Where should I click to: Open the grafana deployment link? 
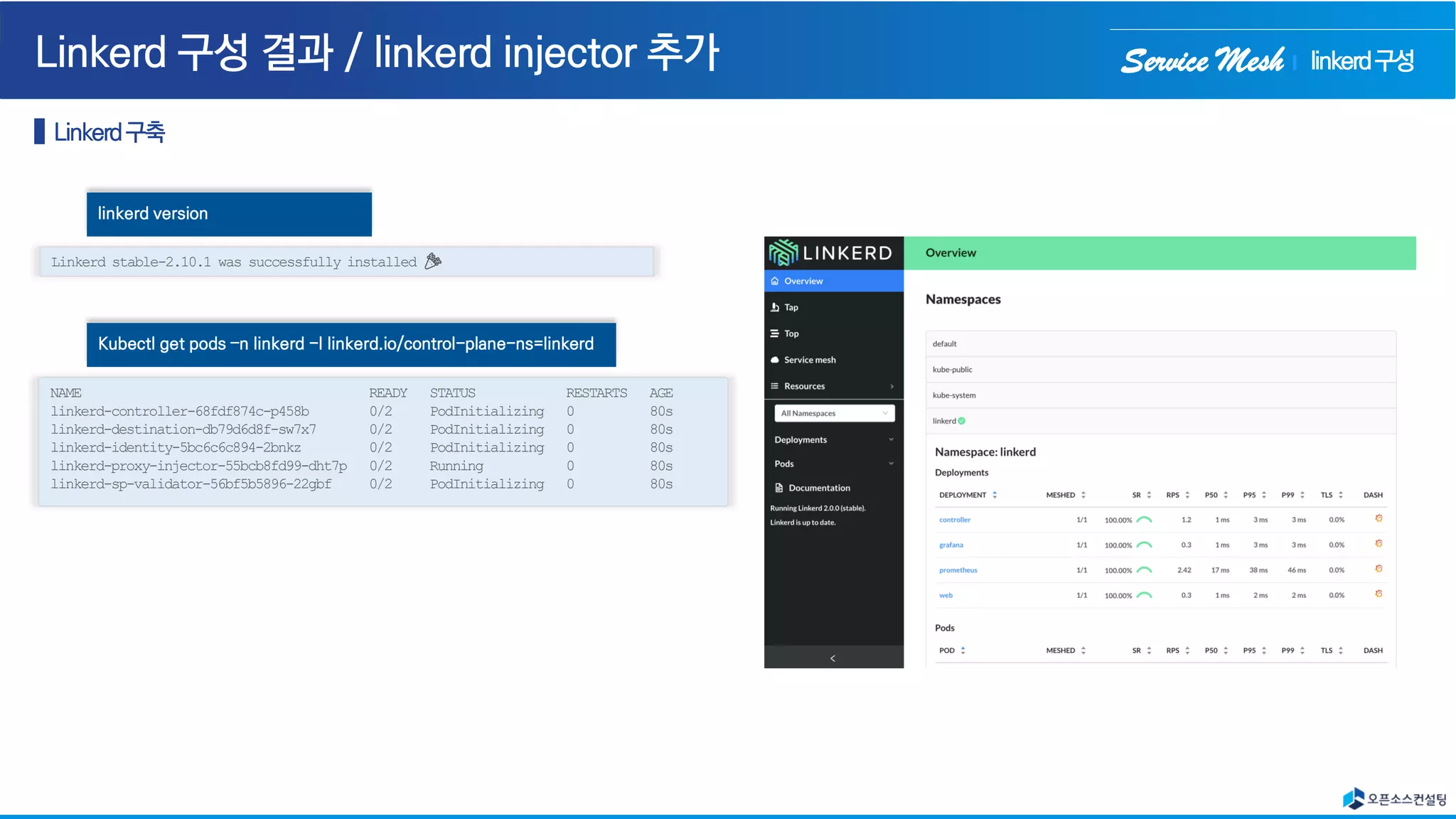coord(951,545)
